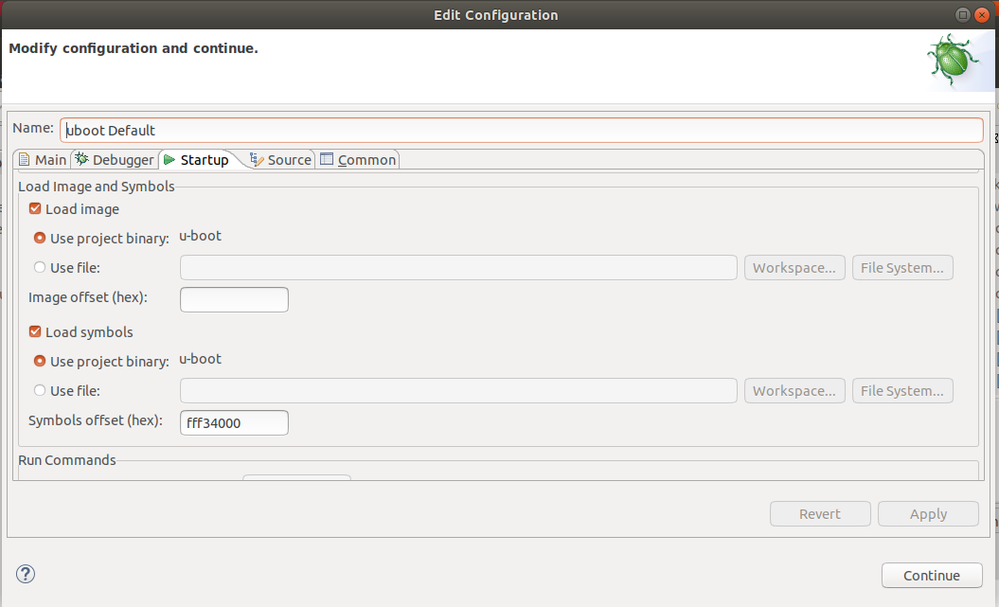Click the Help question mark icon
The width and height of the screenshot is (999, 607).
[26, 574]
